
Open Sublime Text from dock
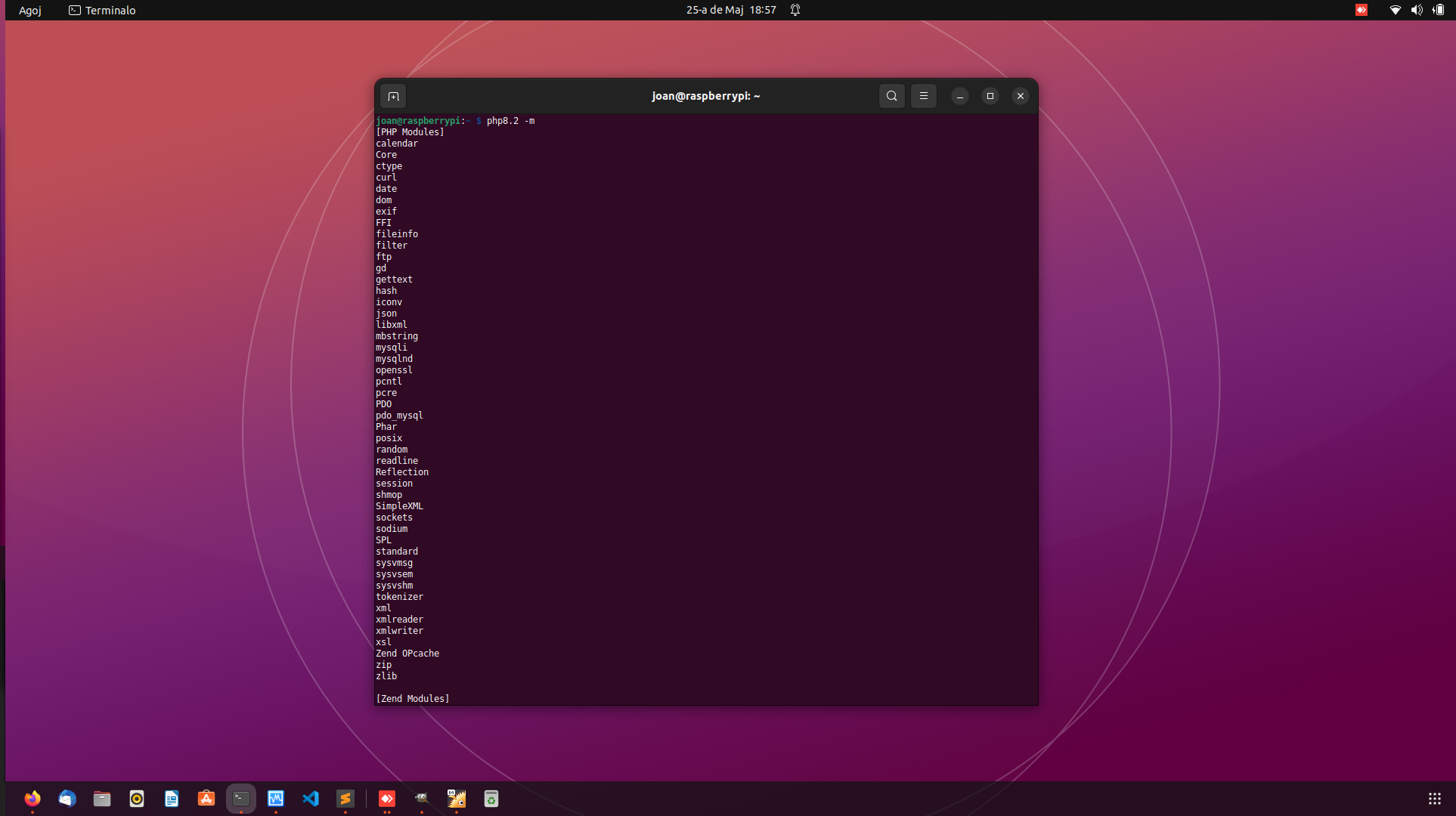tap(345, 799)
